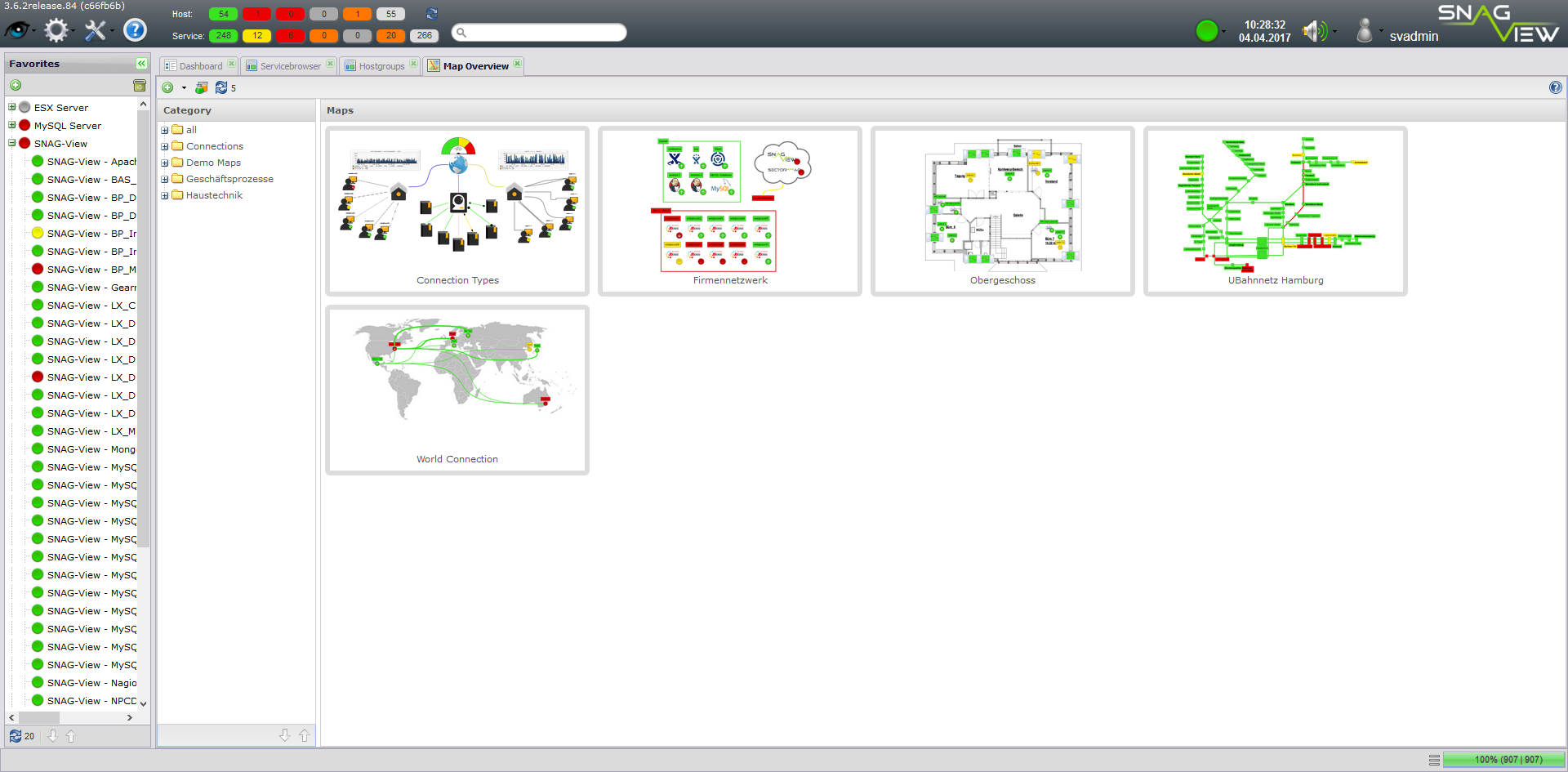Show all 55 hosts total

[391, 14]
